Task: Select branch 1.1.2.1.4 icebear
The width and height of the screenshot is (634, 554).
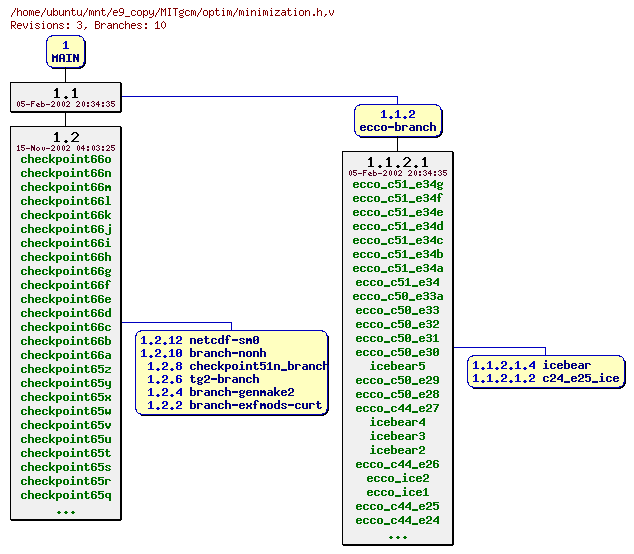Action: point(531,365)
